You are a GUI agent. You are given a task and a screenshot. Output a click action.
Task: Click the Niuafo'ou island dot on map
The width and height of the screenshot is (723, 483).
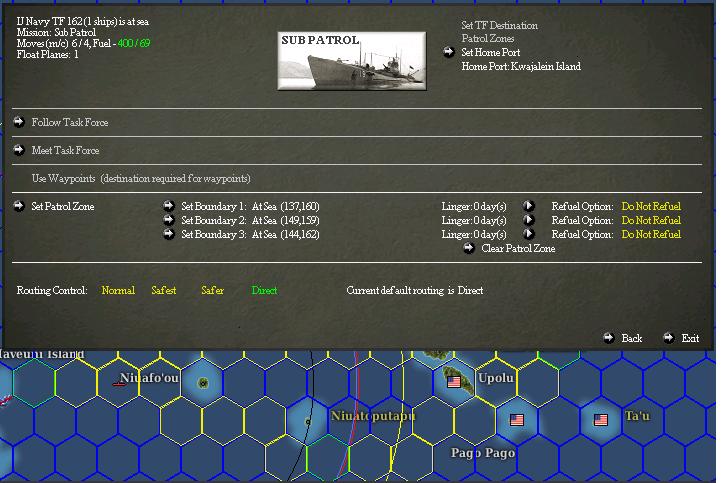click(x=203, y=383)
